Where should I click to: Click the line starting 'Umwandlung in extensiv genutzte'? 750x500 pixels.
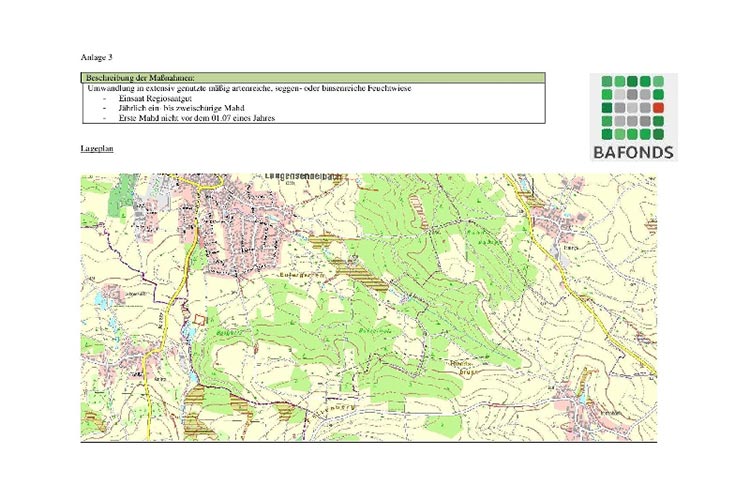[249, 89]
